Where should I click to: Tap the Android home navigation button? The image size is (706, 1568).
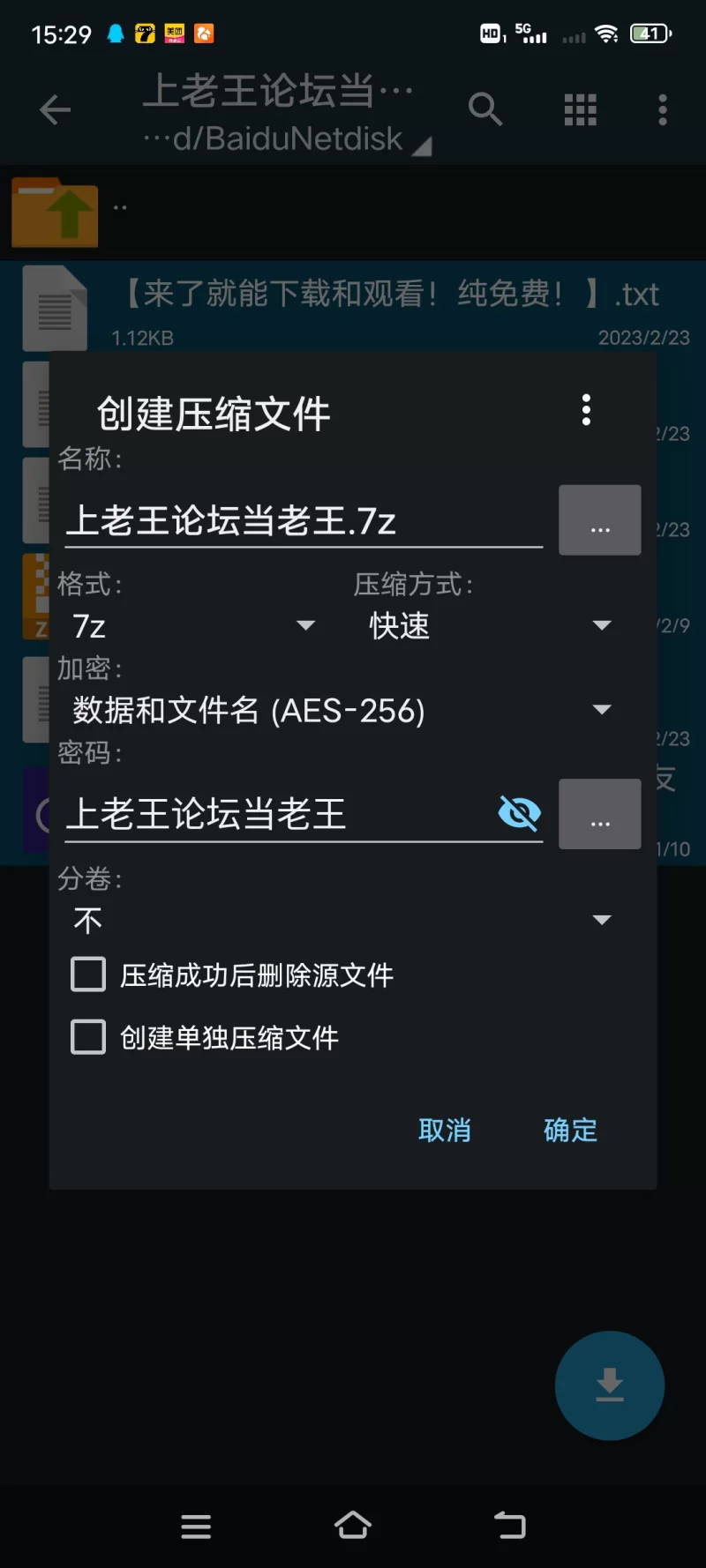353,1526
